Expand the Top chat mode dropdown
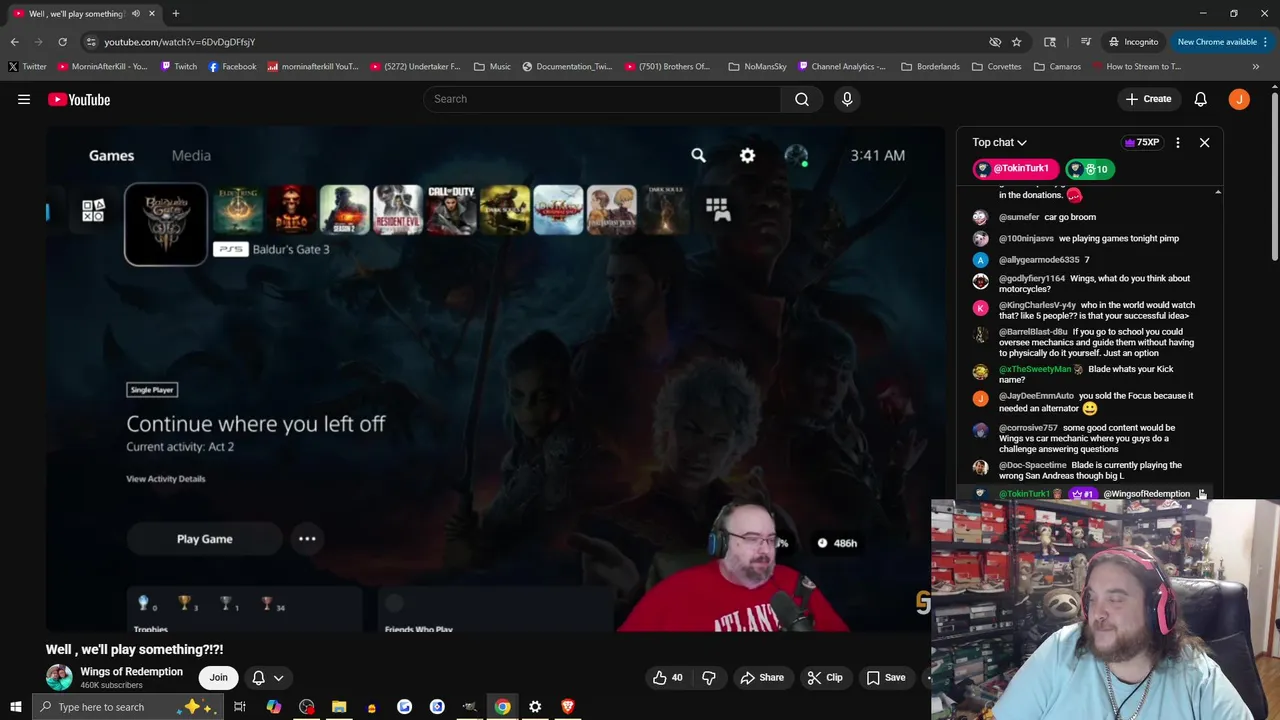The height and width of the screenshot is (720, 1280). (x=999, y=143)
